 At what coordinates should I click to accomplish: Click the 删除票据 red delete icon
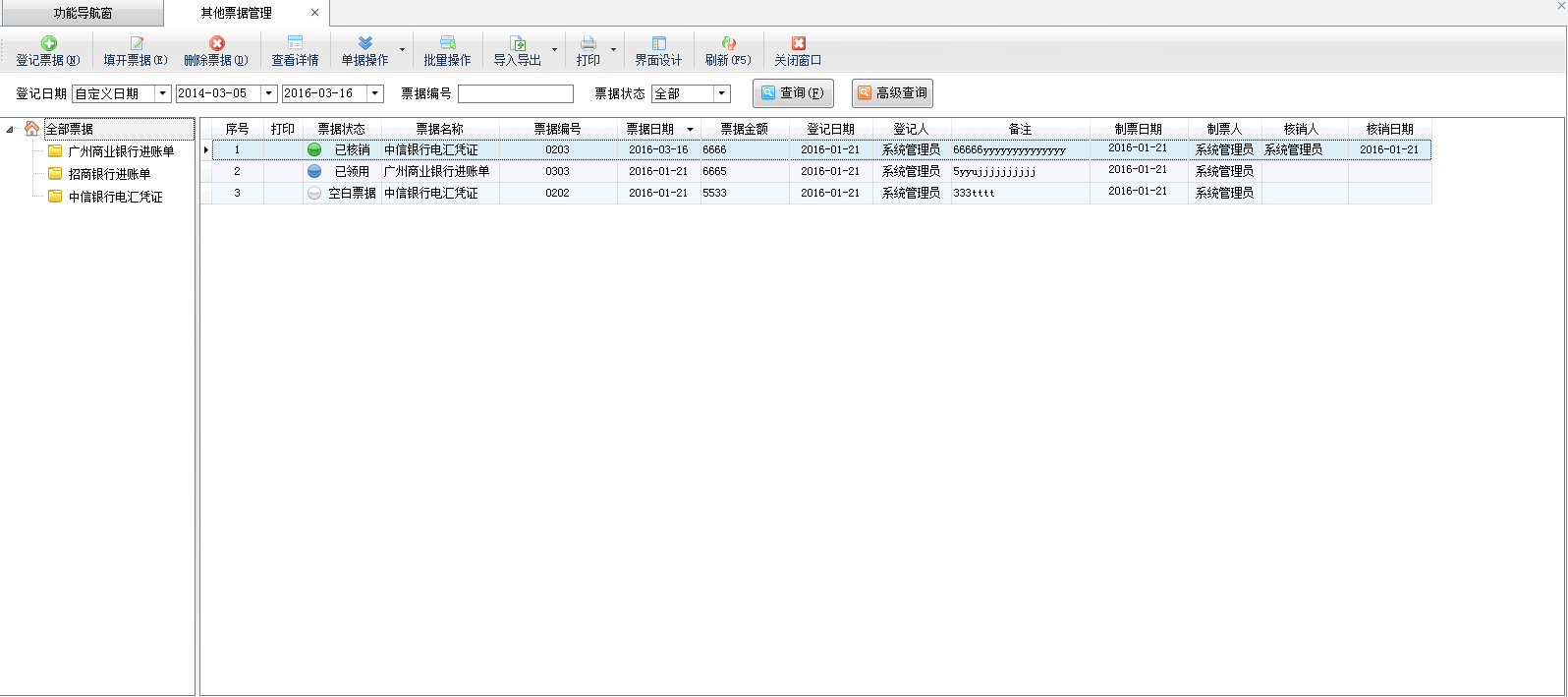(x=217, y=43)
